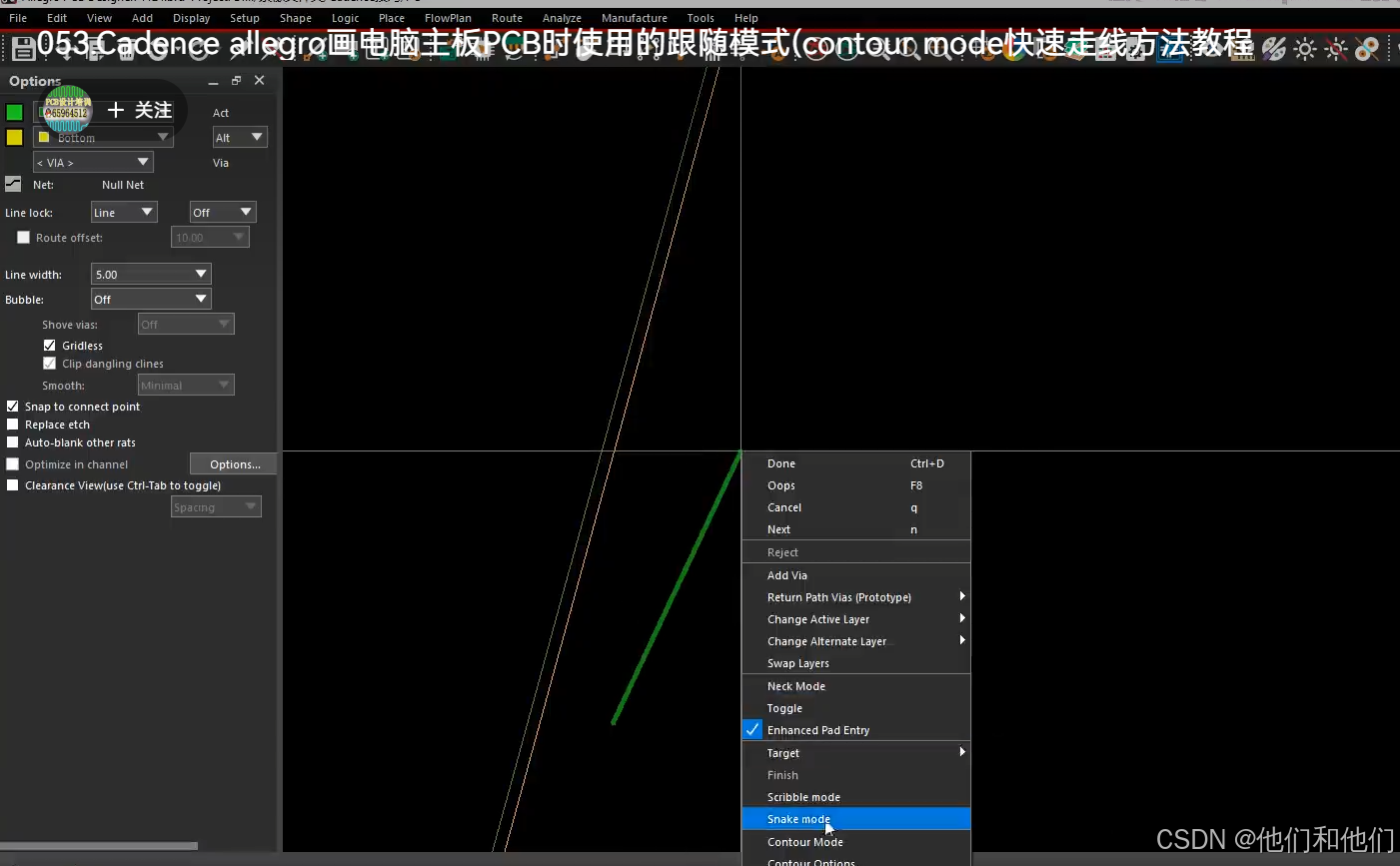1400x866 pixels.
Task: Open the Line lock angle dropdown showing Off
Action: (x=223, y=212)
